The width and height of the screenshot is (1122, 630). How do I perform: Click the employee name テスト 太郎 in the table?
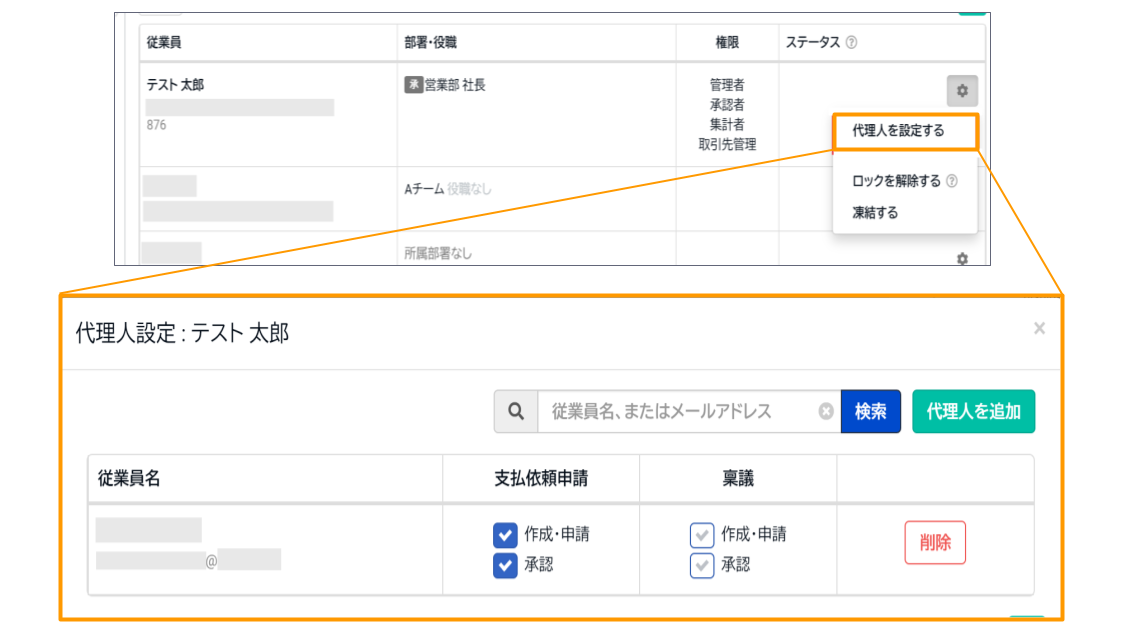coord(175,86)
